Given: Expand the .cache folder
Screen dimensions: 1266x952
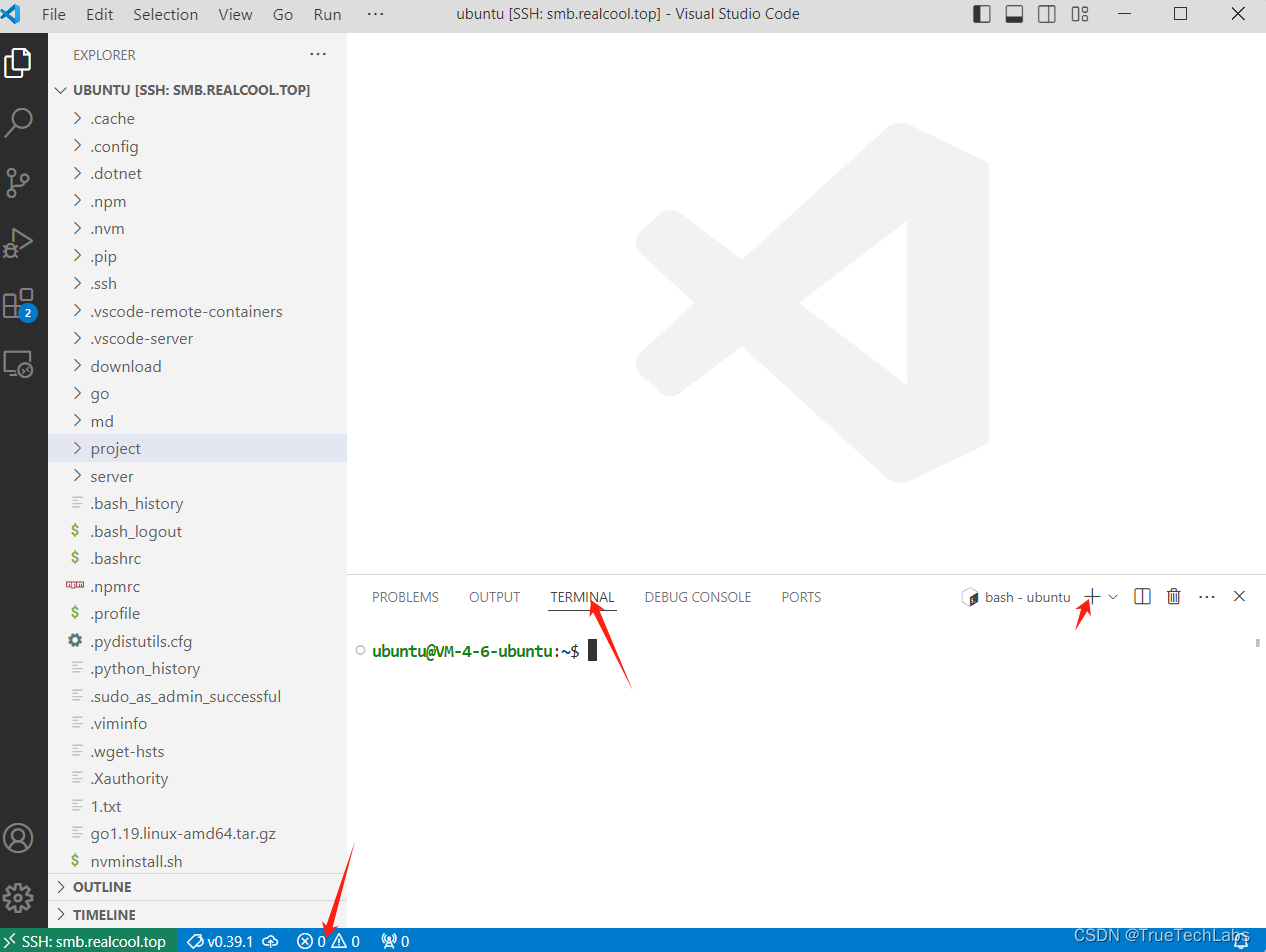Looking at the screenshot, I should [x=198, y=118].
